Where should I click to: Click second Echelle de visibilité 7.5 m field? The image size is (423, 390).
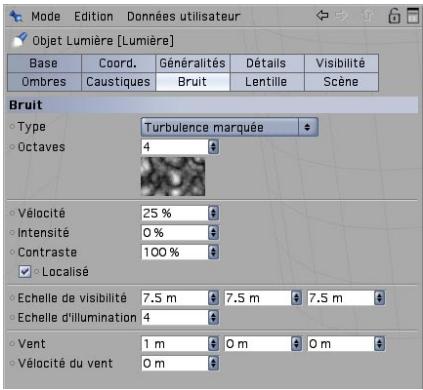tap(258, 298)
